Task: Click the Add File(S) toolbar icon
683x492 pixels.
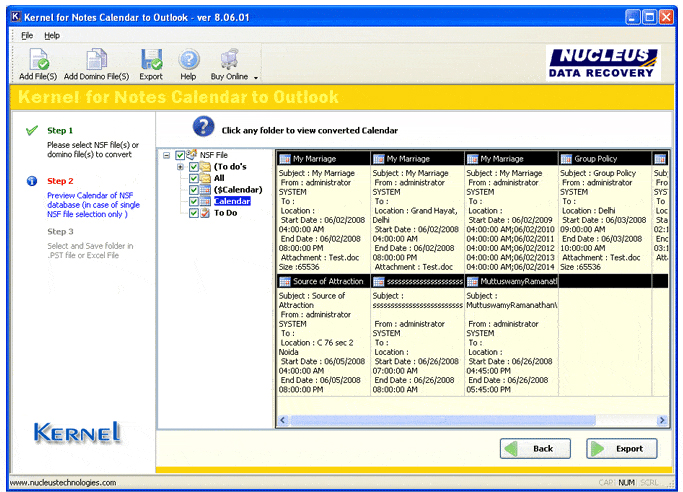Action: (39, 60)
